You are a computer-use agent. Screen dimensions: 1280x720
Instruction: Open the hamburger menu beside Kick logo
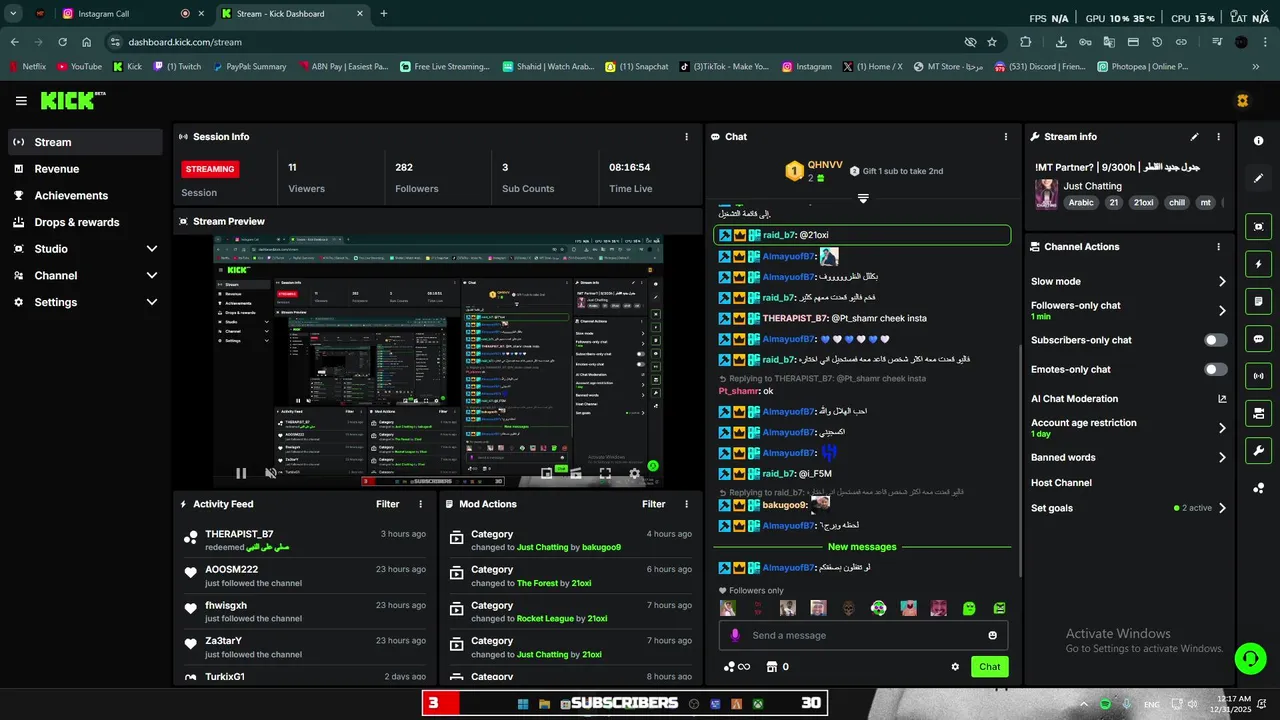[x=21, y=101]
